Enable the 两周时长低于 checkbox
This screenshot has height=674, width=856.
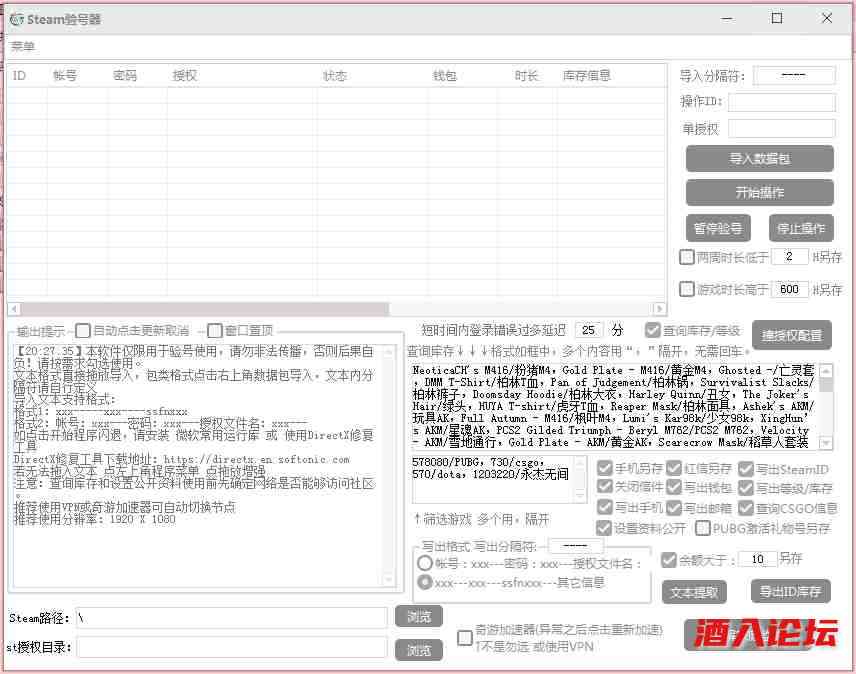687,257
